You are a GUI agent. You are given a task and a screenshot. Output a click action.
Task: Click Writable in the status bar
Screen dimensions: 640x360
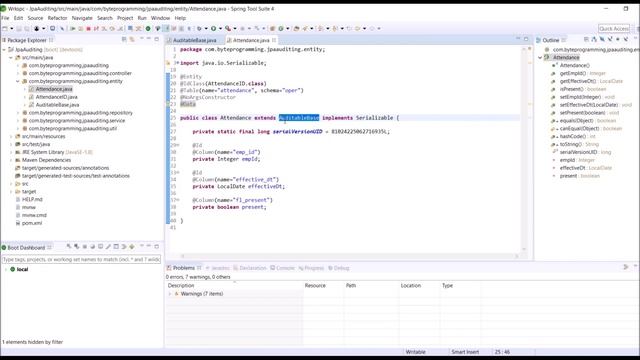click(x=416, y=352)
